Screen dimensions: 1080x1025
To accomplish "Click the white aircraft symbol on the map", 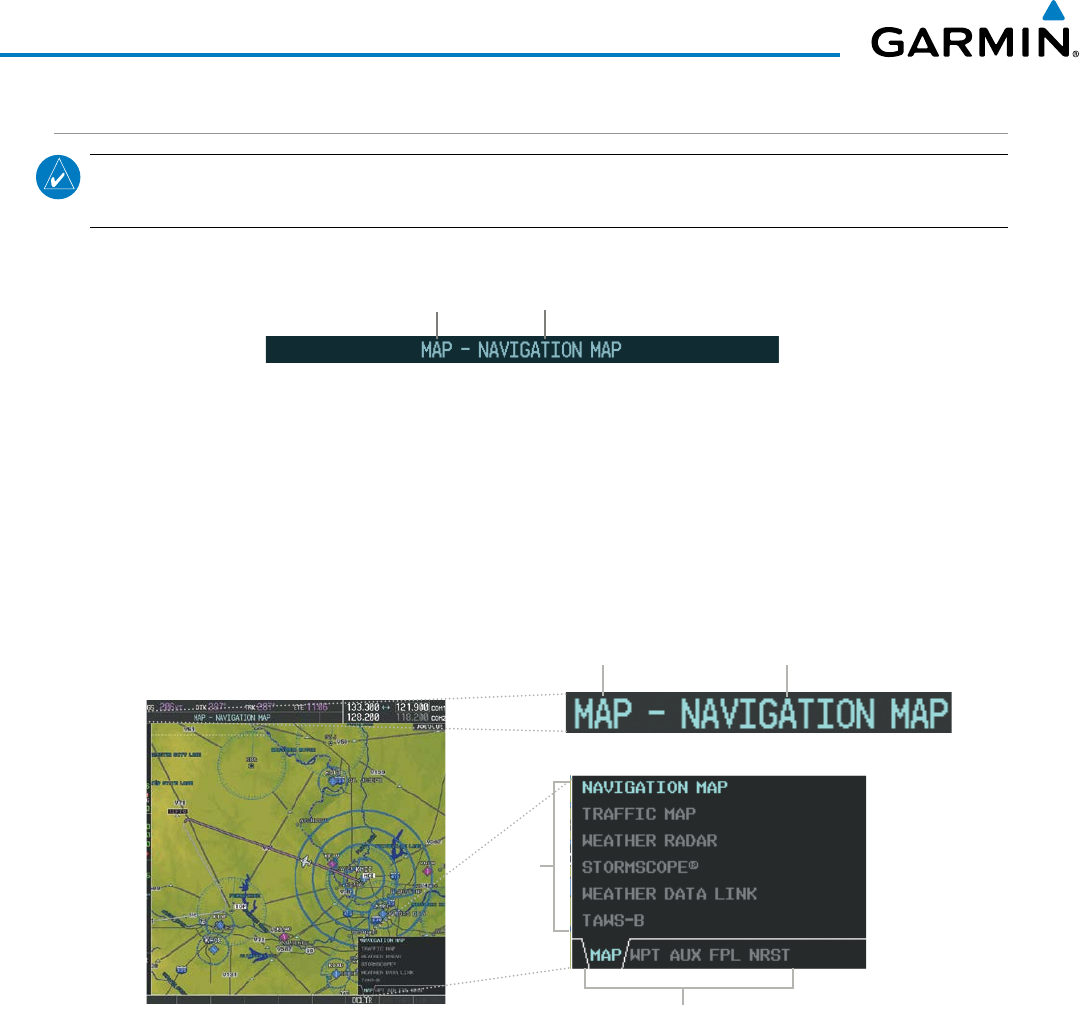I will click(306, 860).
